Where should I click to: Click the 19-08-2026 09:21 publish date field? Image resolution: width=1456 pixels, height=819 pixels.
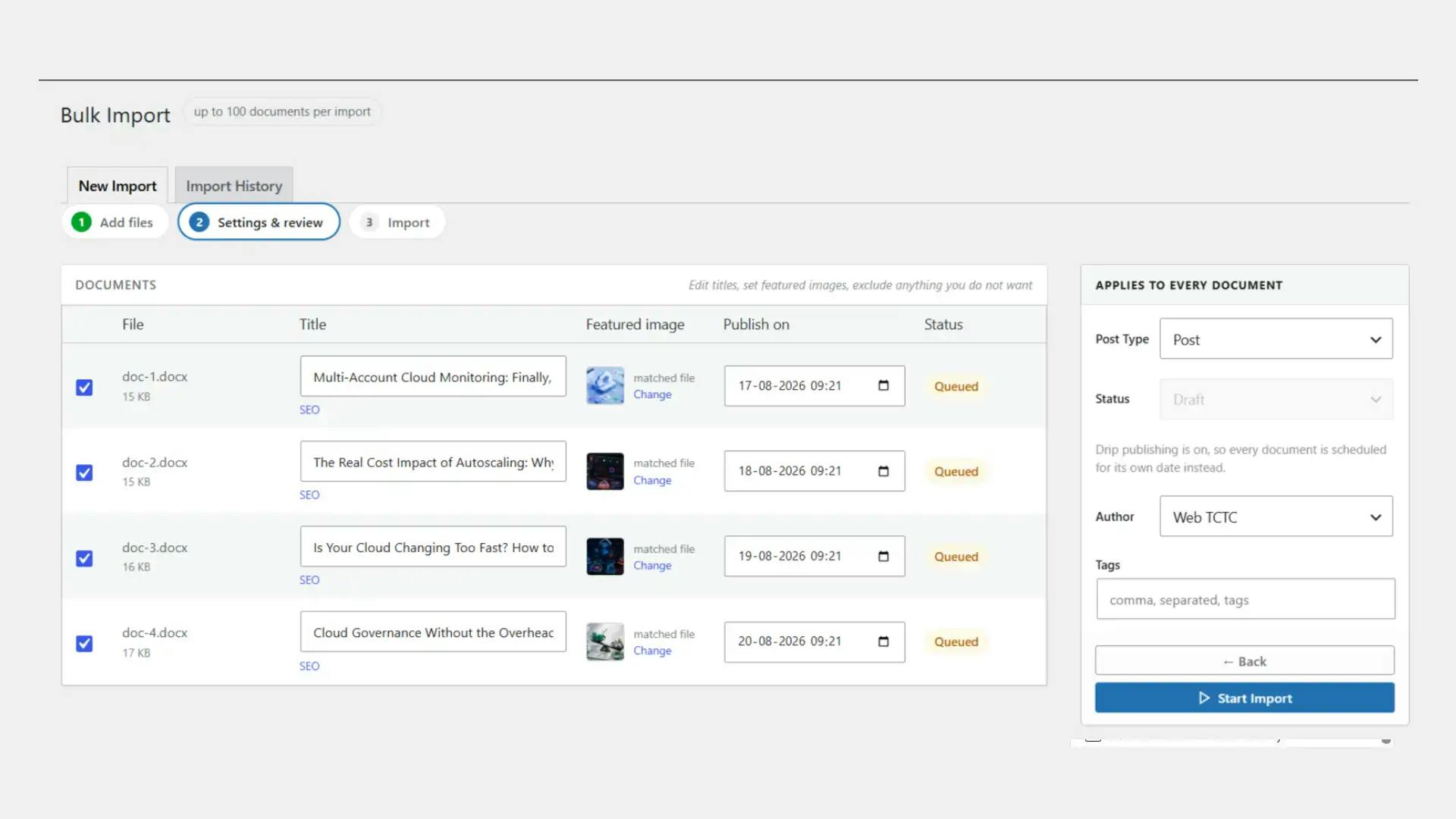(814, 557)
